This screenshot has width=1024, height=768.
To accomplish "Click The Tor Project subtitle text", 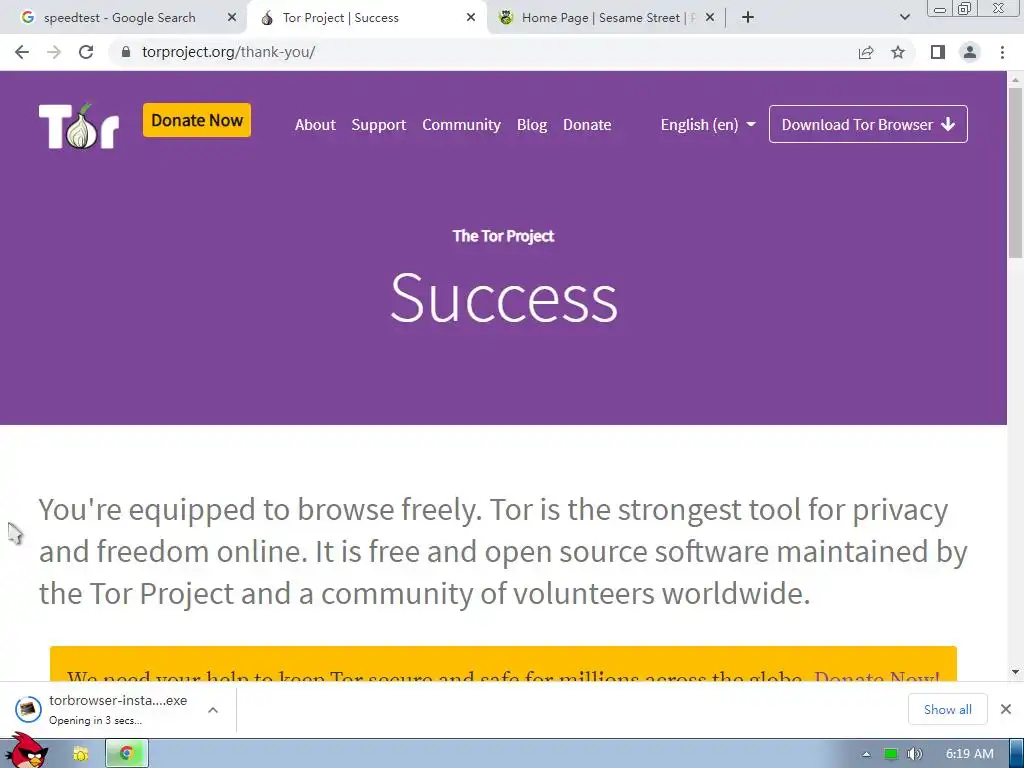I will 503,236.
